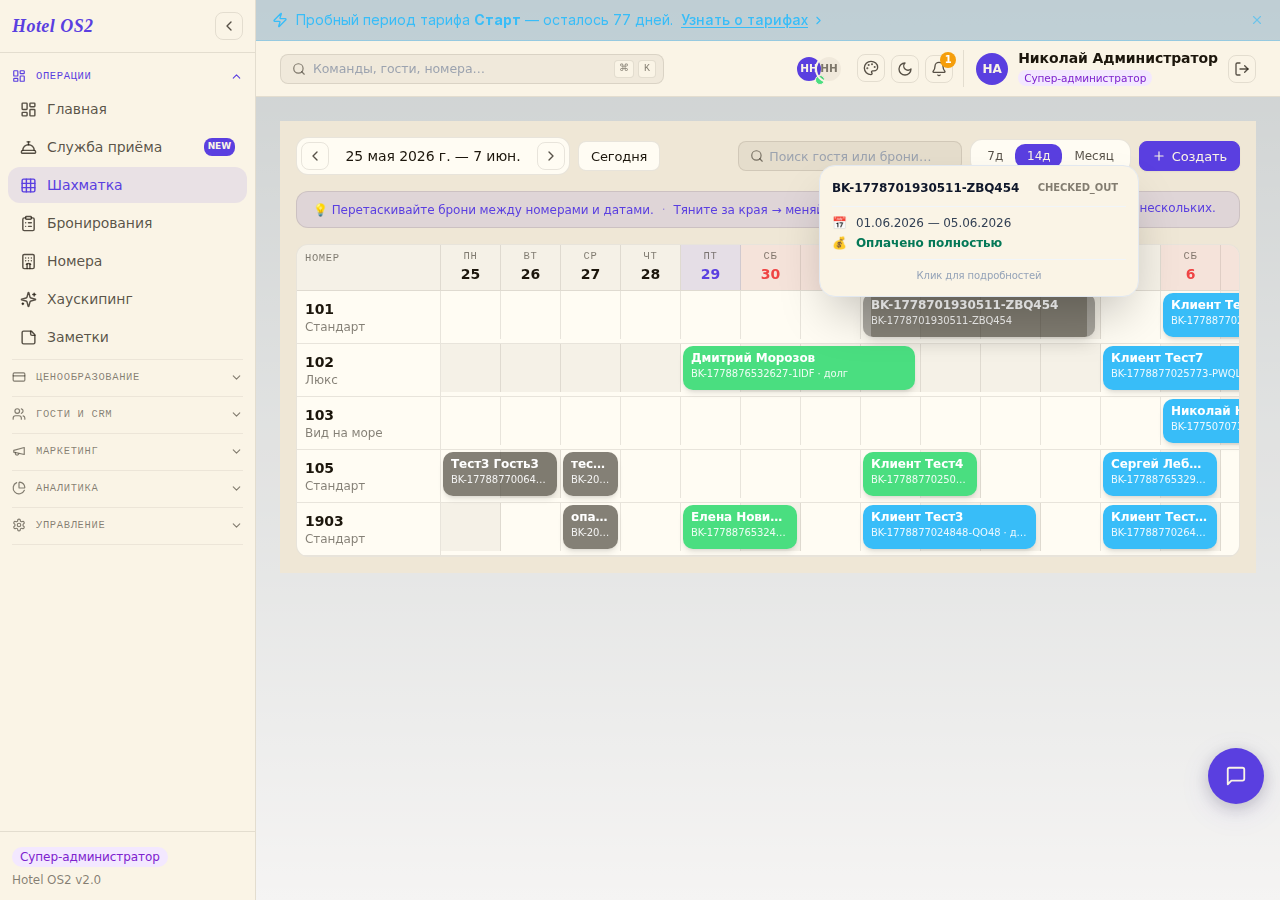Click the HA user avatar
Image resolution: width=1280 pixels, height=900 pixels.
[992, 69]
